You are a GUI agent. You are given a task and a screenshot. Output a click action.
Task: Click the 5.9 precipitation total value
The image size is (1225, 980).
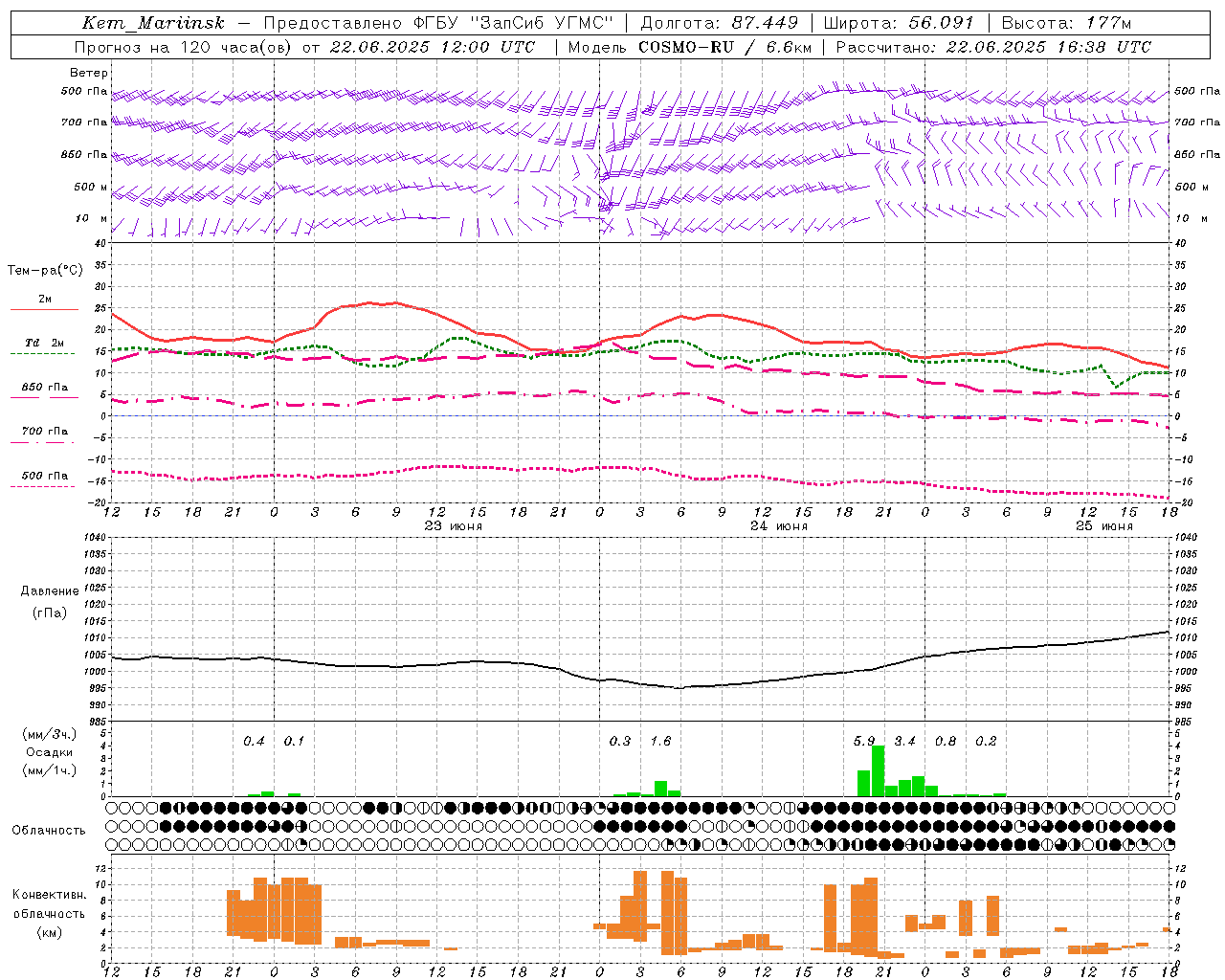[x=864, y=742]
